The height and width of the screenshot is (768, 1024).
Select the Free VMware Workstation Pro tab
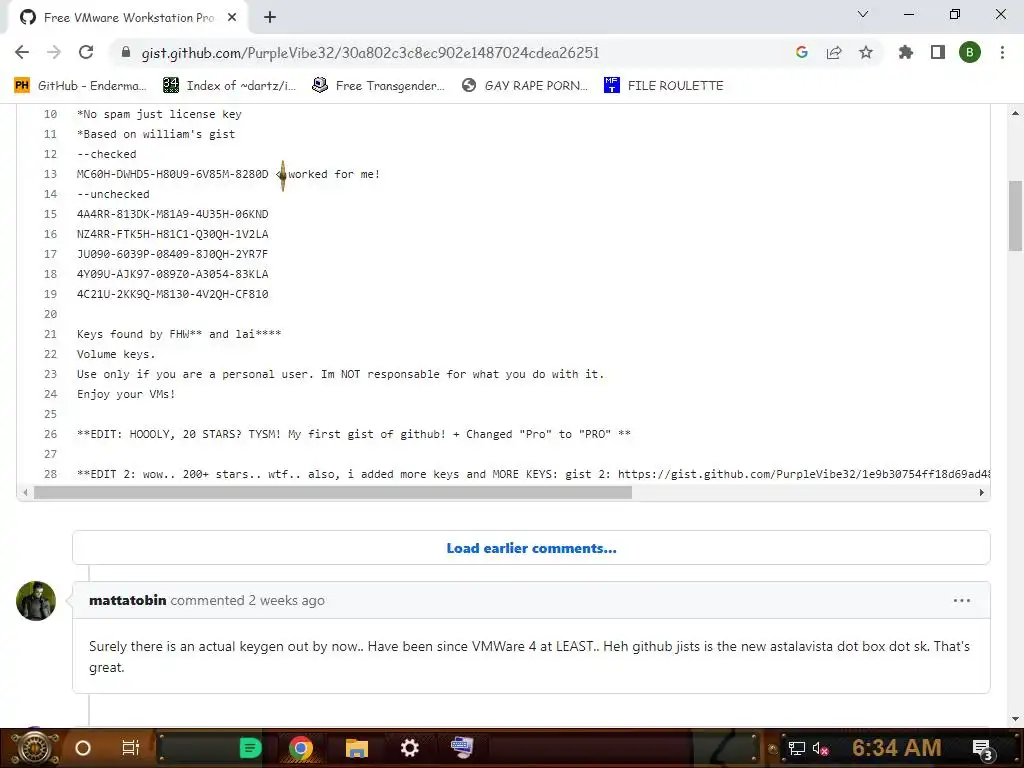coord(128,18)
